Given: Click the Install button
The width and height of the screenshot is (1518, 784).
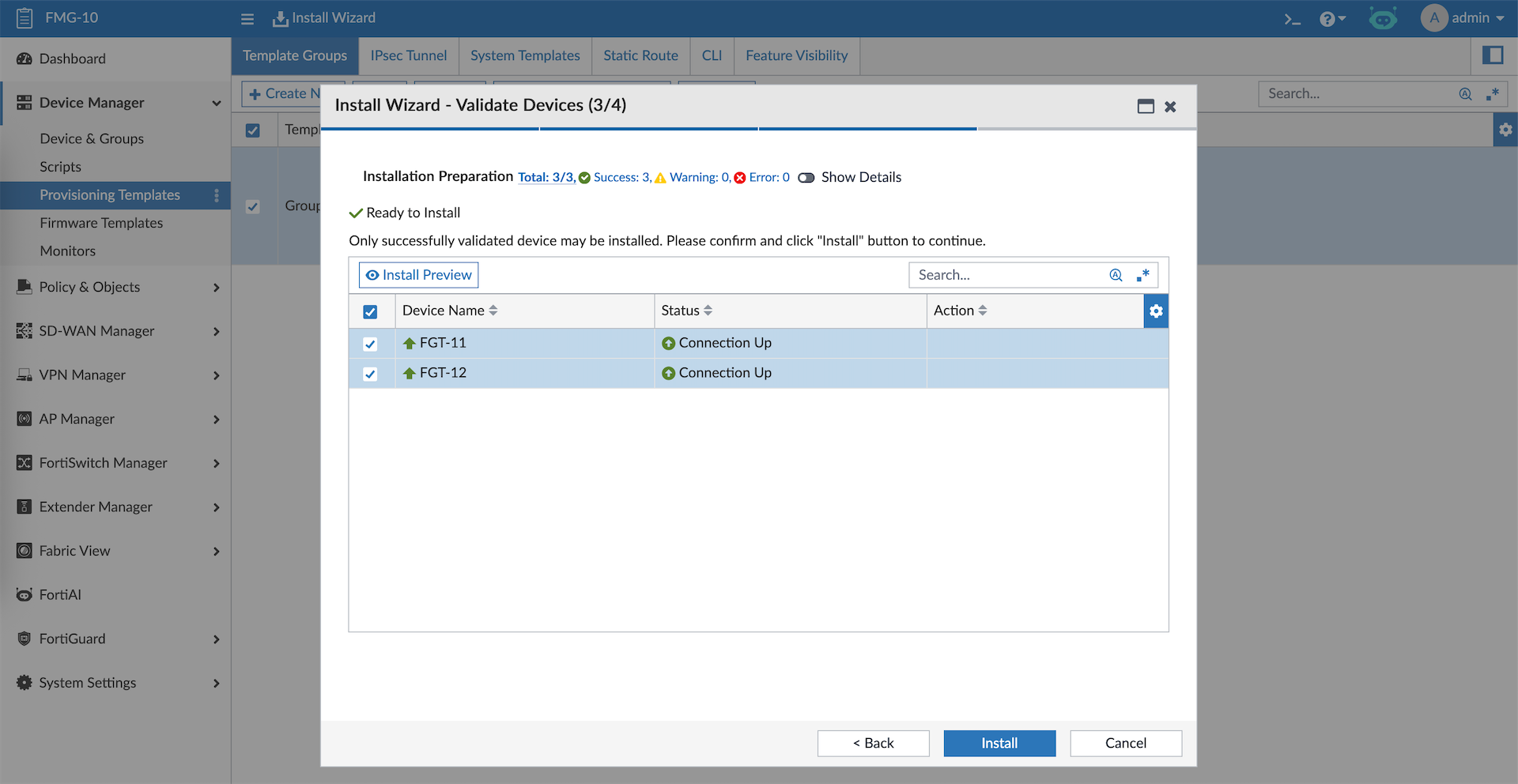Looking at the screenshot, I should tap(999, 744).
